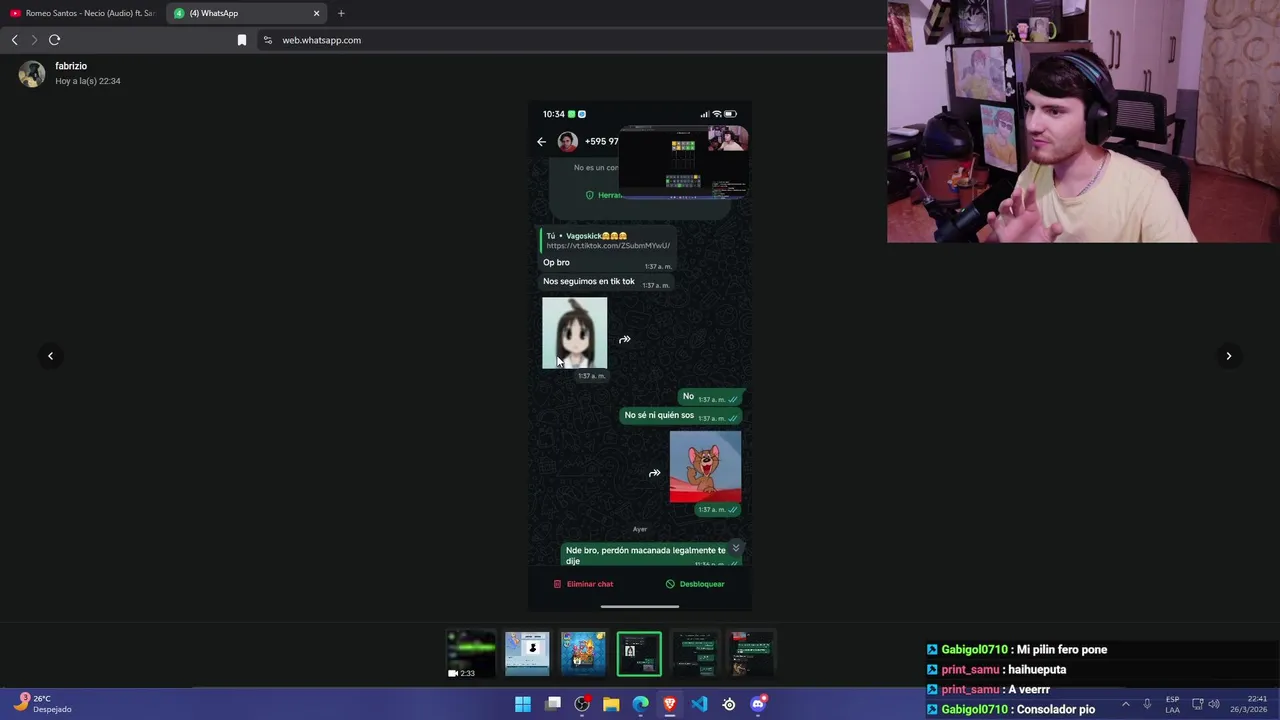Screen dimensions: 1280x720
Task: Open Discord from the taskbar
Action: [758, 704]
